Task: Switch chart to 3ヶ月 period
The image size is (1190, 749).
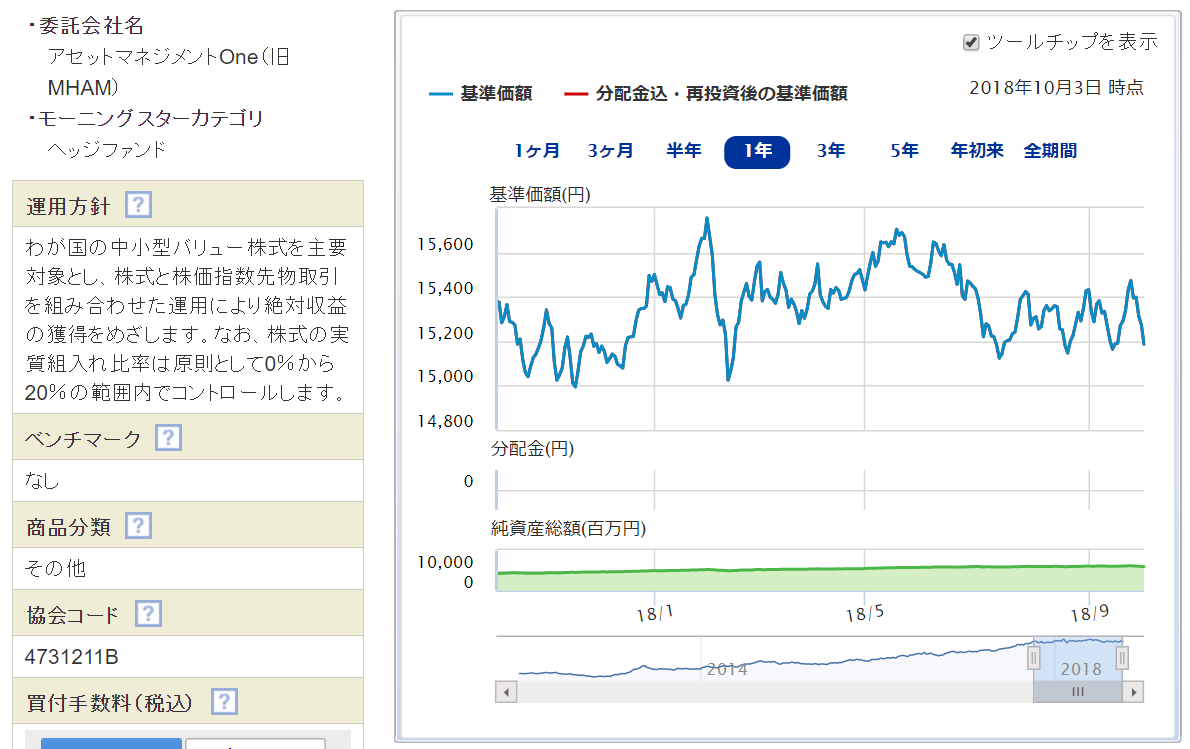Action: 610,151
